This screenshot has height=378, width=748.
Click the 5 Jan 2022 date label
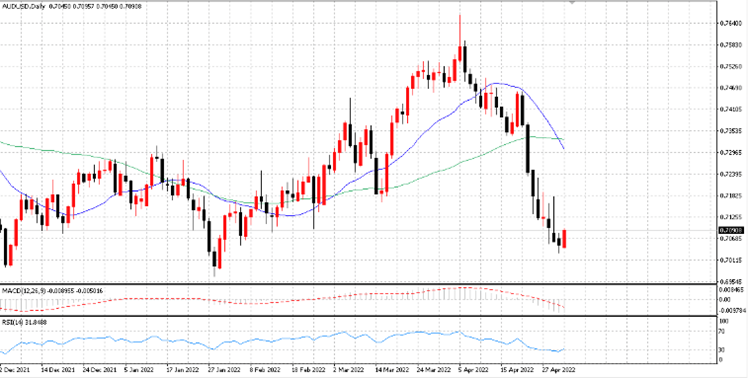pos(140,370)
